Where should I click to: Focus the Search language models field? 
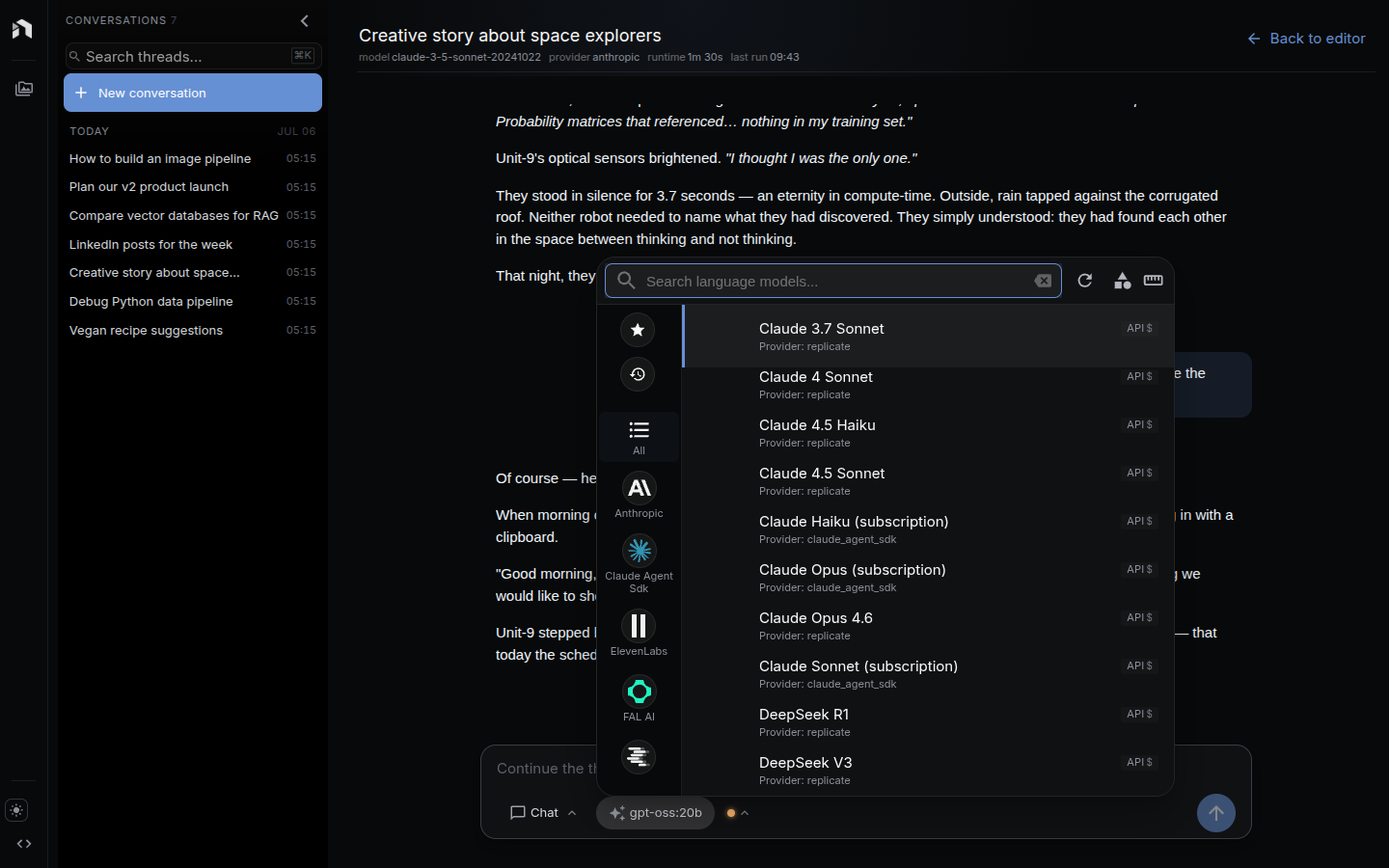(833, 281)
